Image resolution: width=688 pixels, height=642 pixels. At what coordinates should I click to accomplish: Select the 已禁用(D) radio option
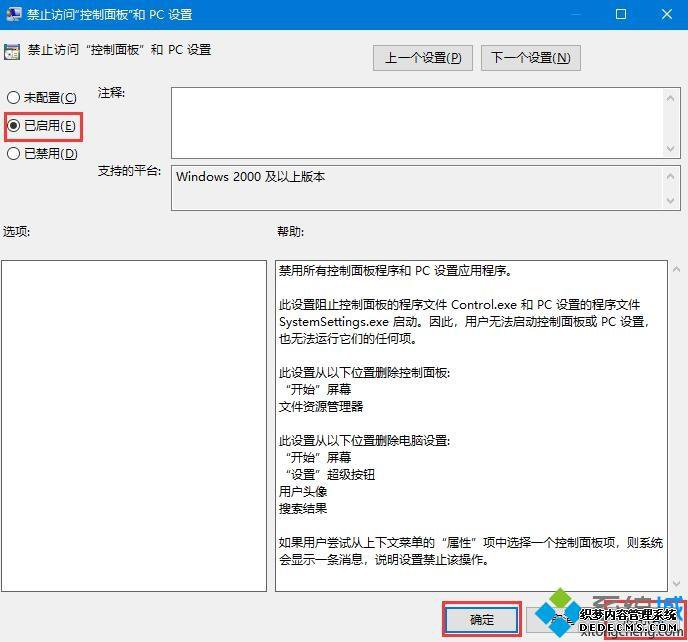(x=43, y=154)
